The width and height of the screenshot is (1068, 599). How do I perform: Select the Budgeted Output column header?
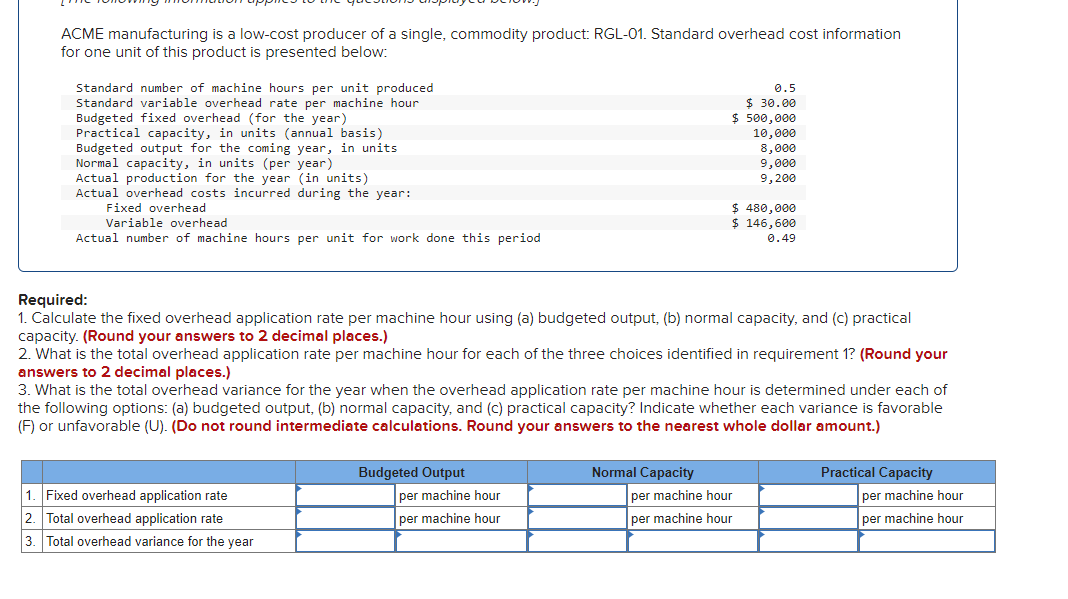tap(411, 472)
